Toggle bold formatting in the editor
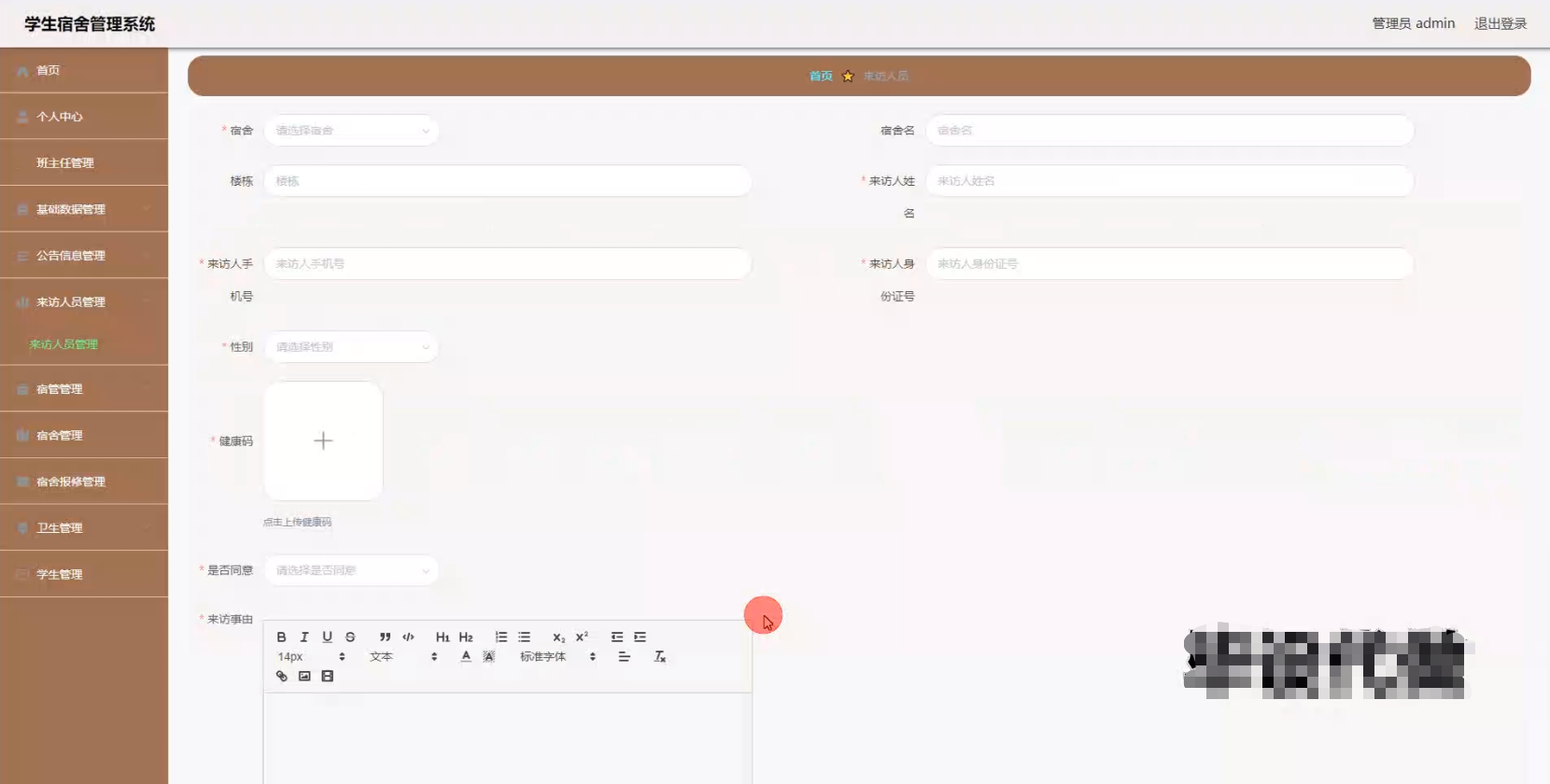 (x=281, y=637)
